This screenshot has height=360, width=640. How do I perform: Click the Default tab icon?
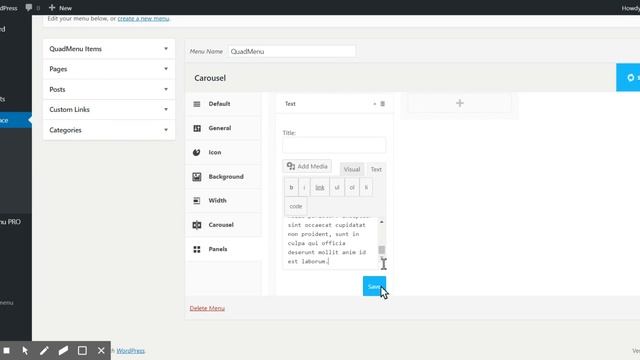click(x=197, y=104)
